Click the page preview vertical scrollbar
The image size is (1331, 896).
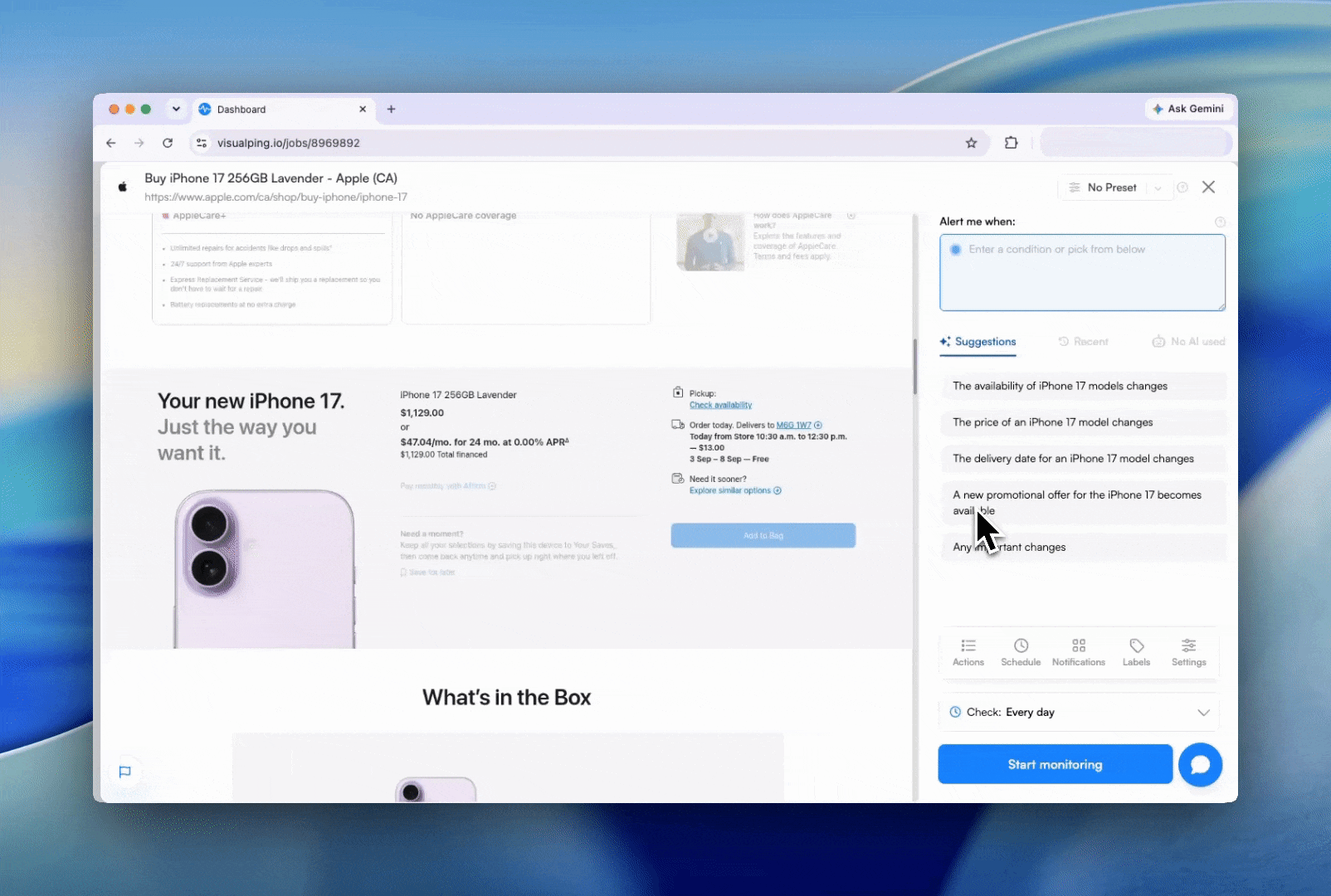pos(915,365)
